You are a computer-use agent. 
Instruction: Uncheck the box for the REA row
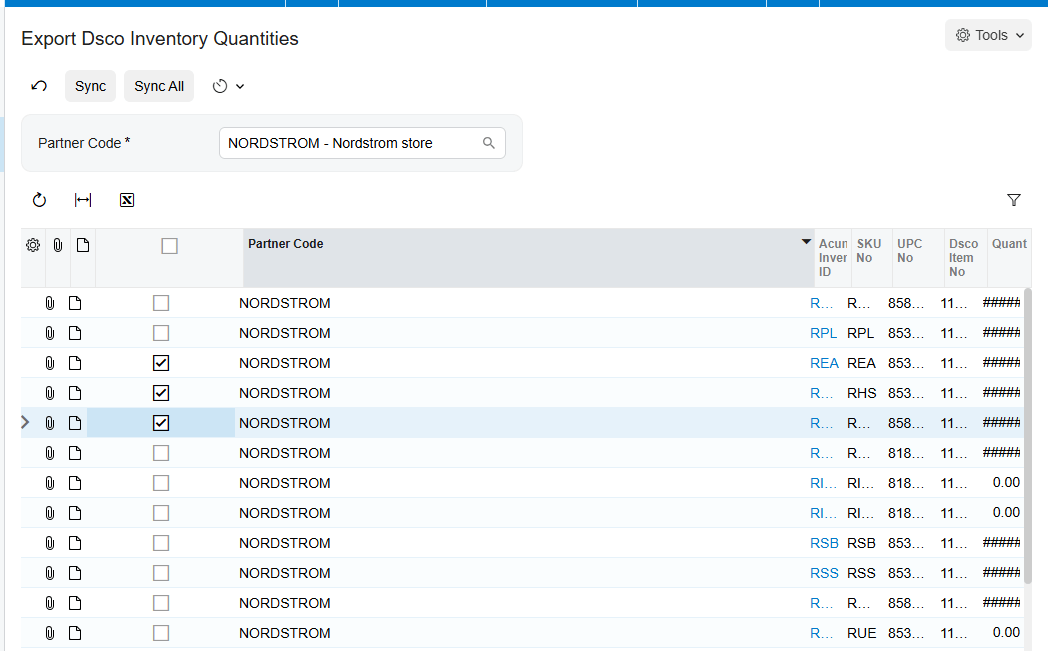(x=161, y=363)
